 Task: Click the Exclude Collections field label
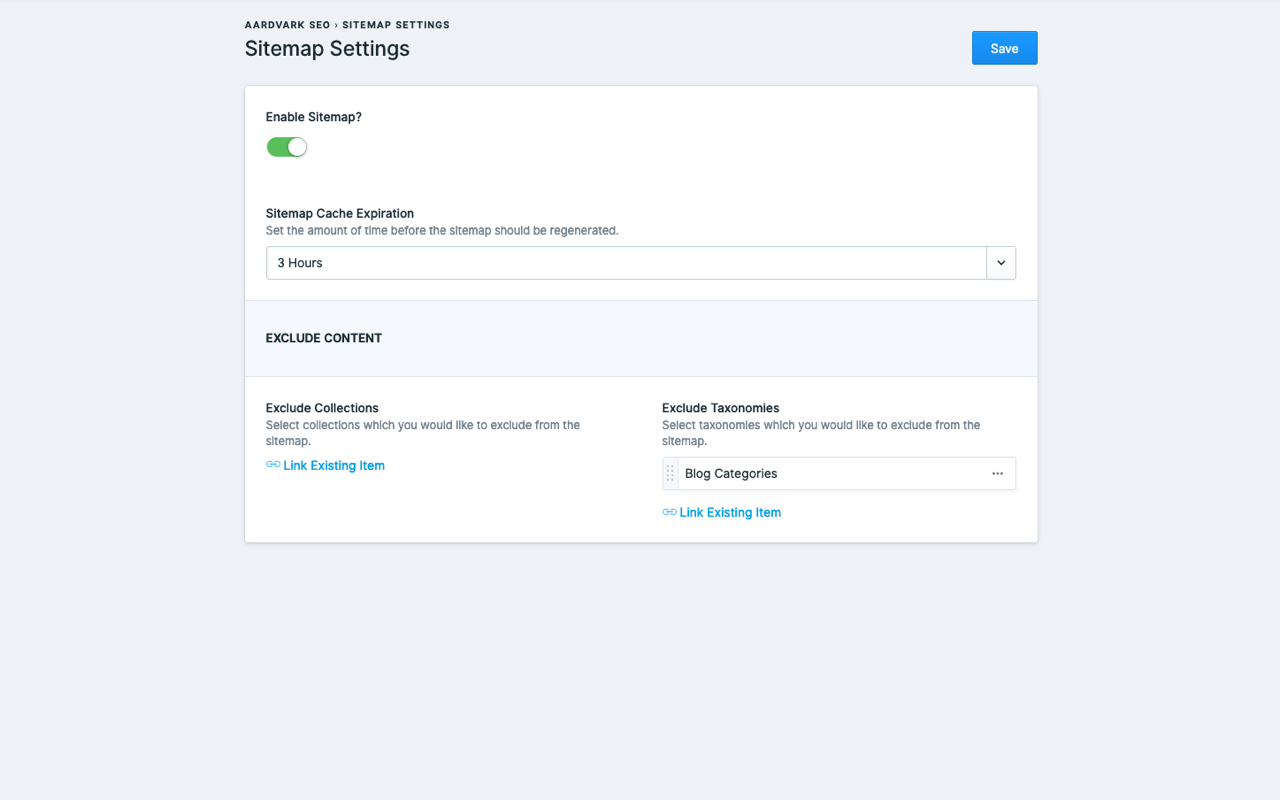tap(322, 408)
